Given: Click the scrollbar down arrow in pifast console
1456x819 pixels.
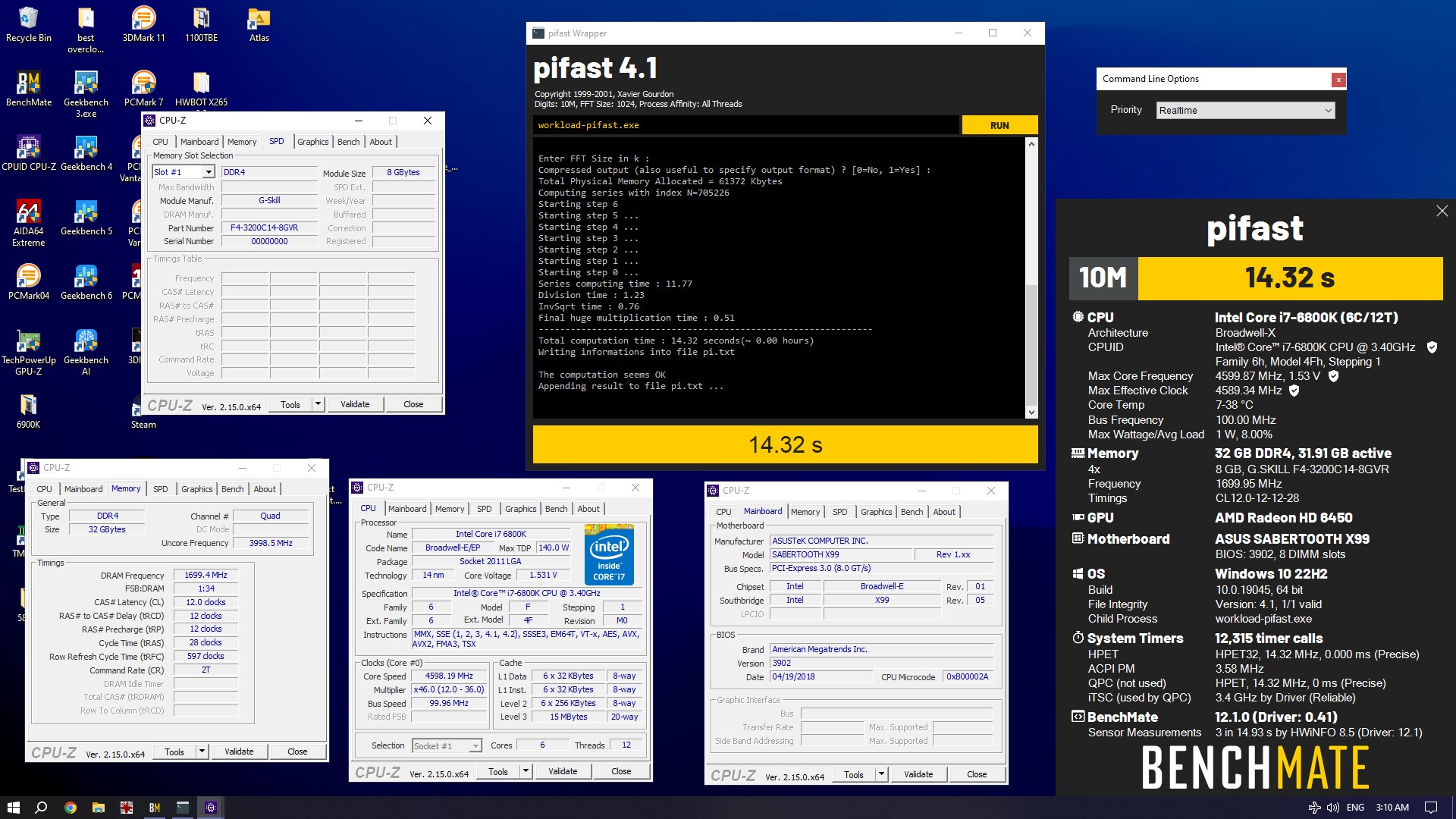Looking at the screenshot, I should tap(1031, 413).
